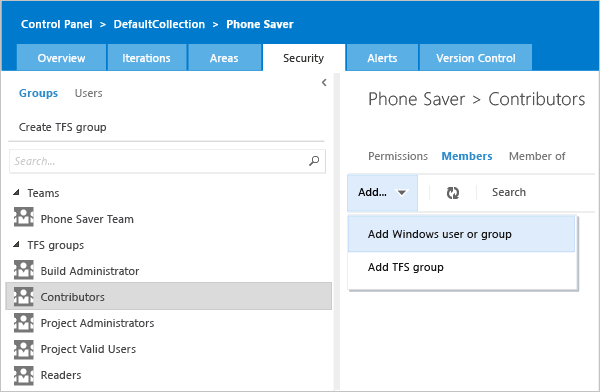Viewport: 600px width, 392px height.
Task: Click Create TFS group link
Action: pos(63,127)
